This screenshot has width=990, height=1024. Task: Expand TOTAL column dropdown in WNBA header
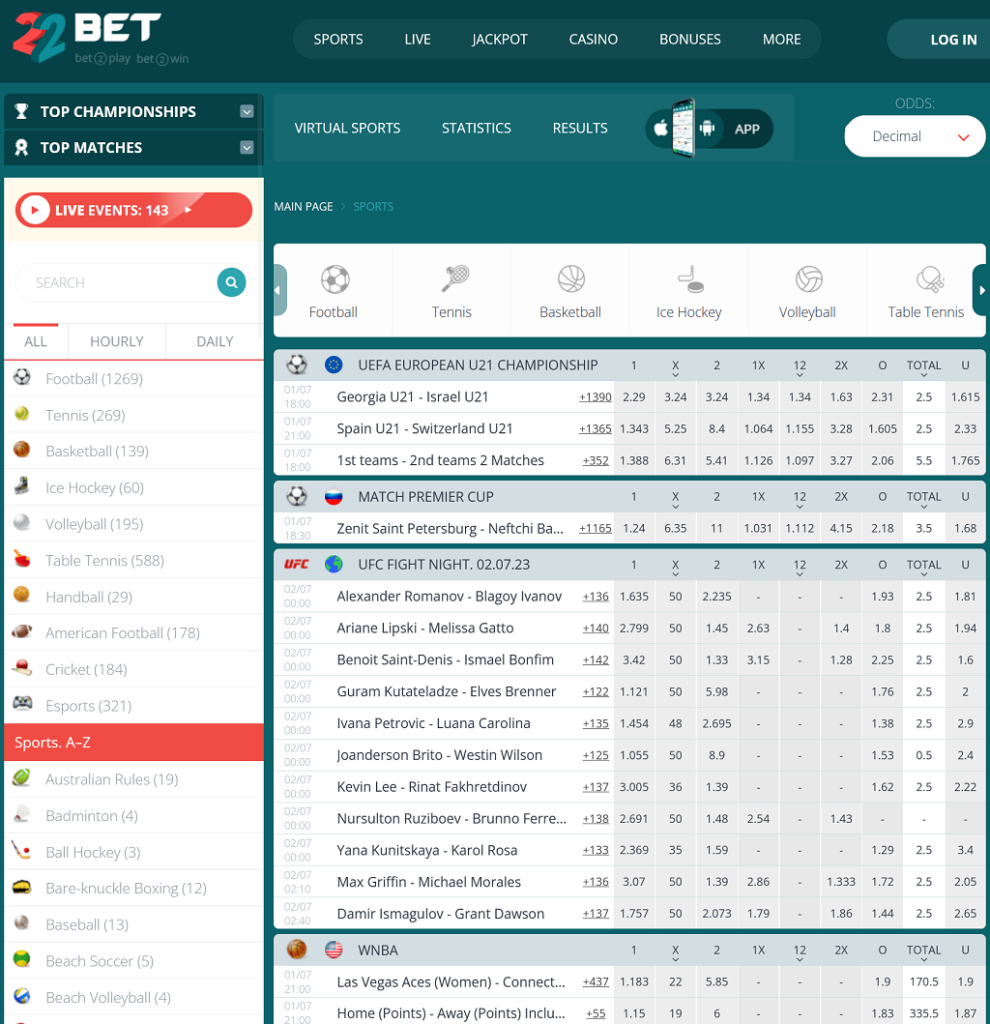tap(923, 961)
